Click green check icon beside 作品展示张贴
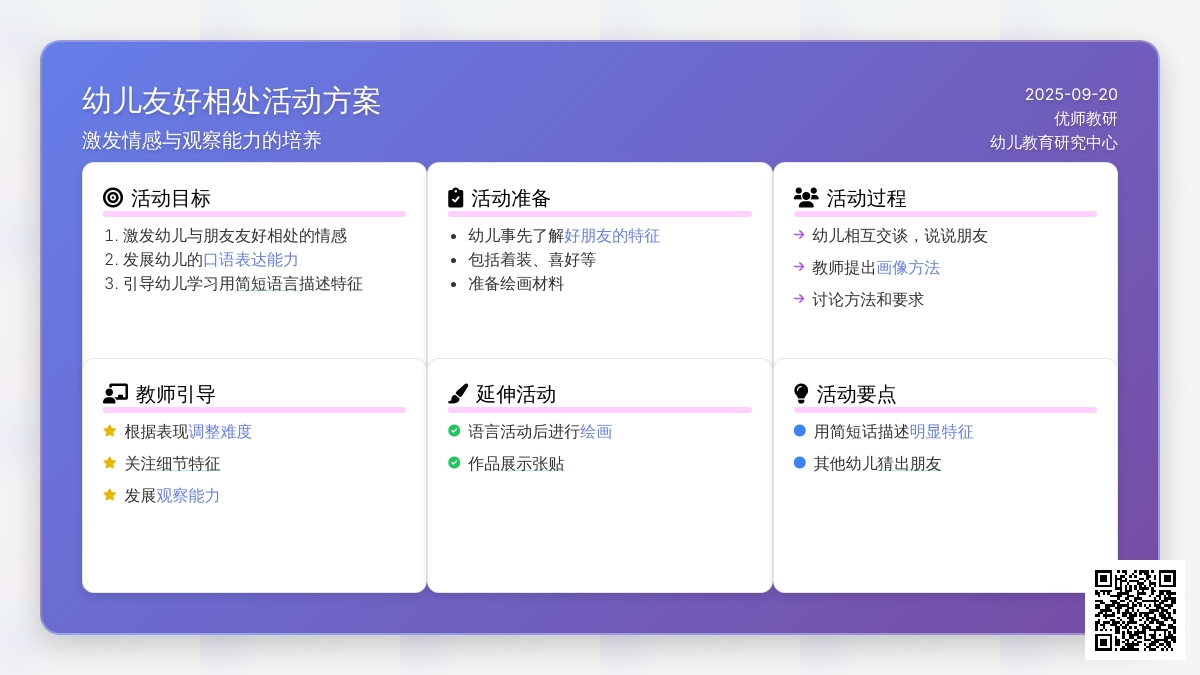1200x675 pixels. coord(454,463)
